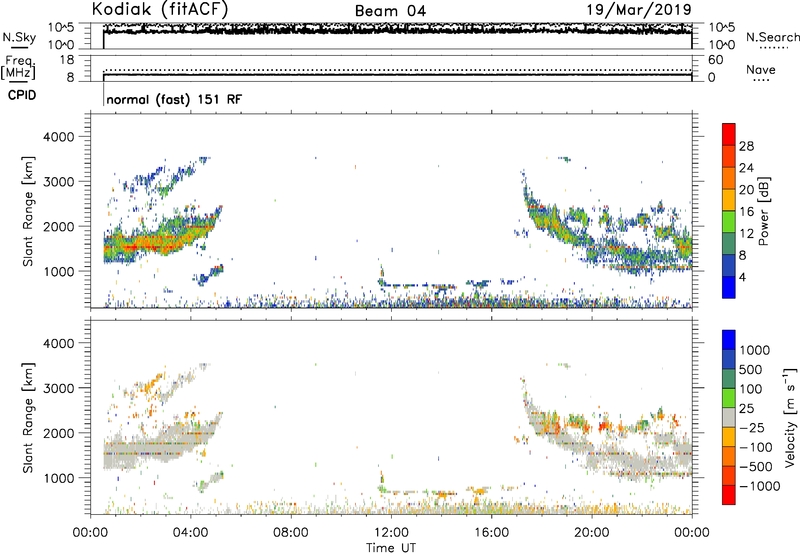800x554 pixels.
Task: Click the '04:00' time tick label
Action: pos(190,533)
